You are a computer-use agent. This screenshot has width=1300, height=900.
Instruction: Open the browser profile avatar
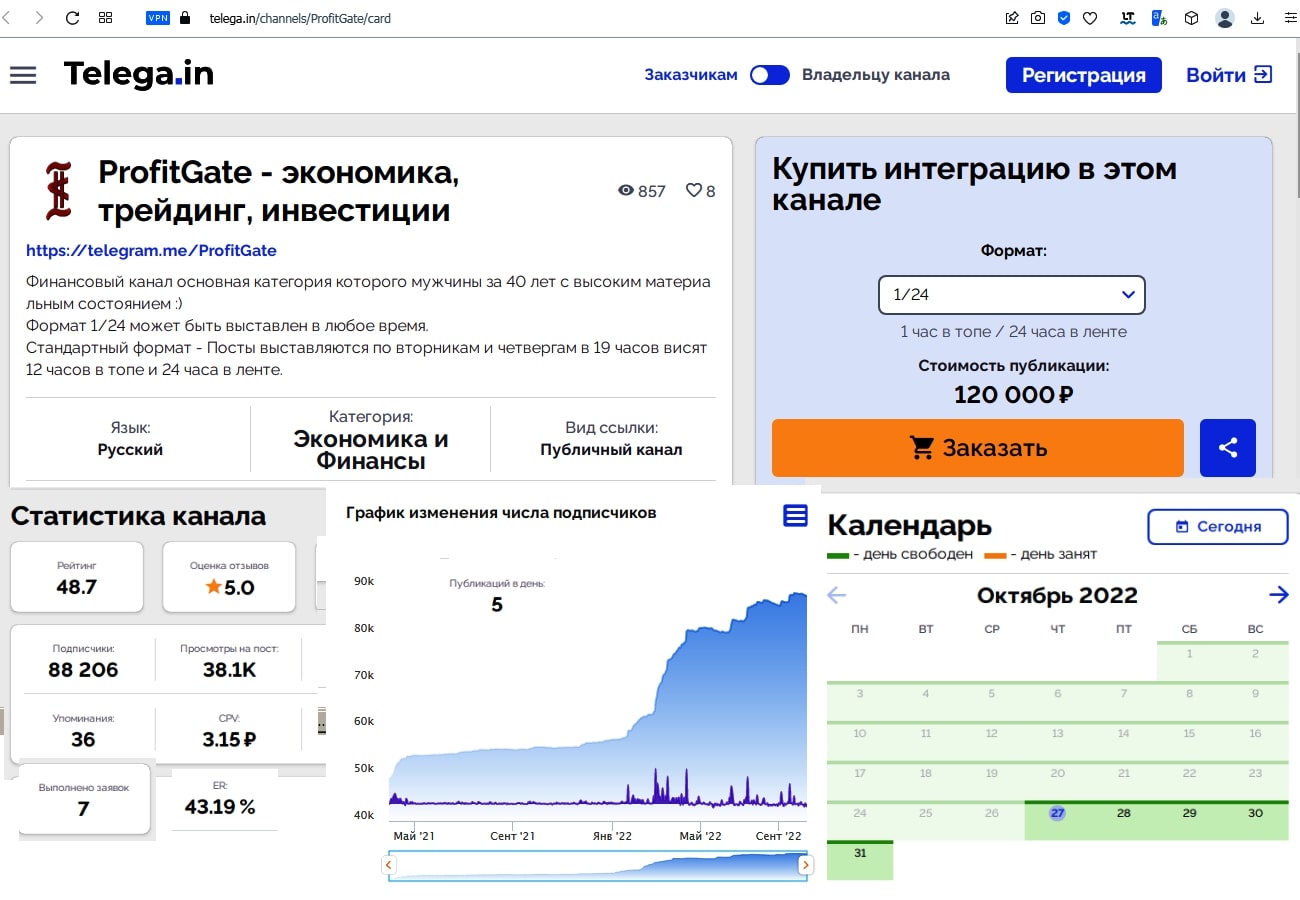click(1225, 18)
